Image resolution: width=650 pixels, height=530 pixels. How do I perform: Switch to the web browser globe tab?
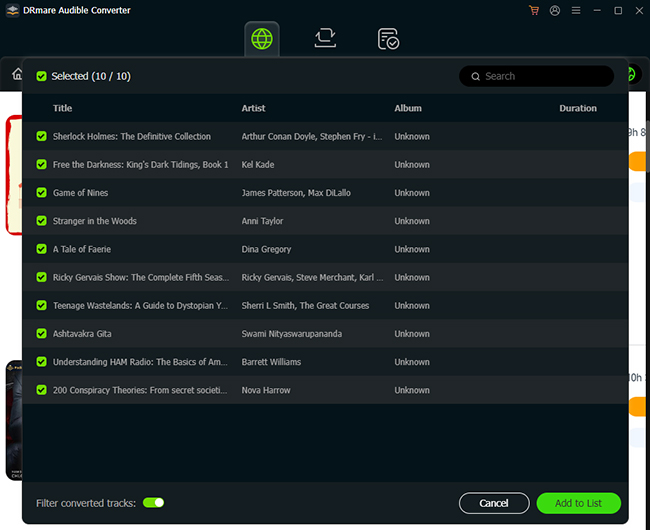pos(262,39)
